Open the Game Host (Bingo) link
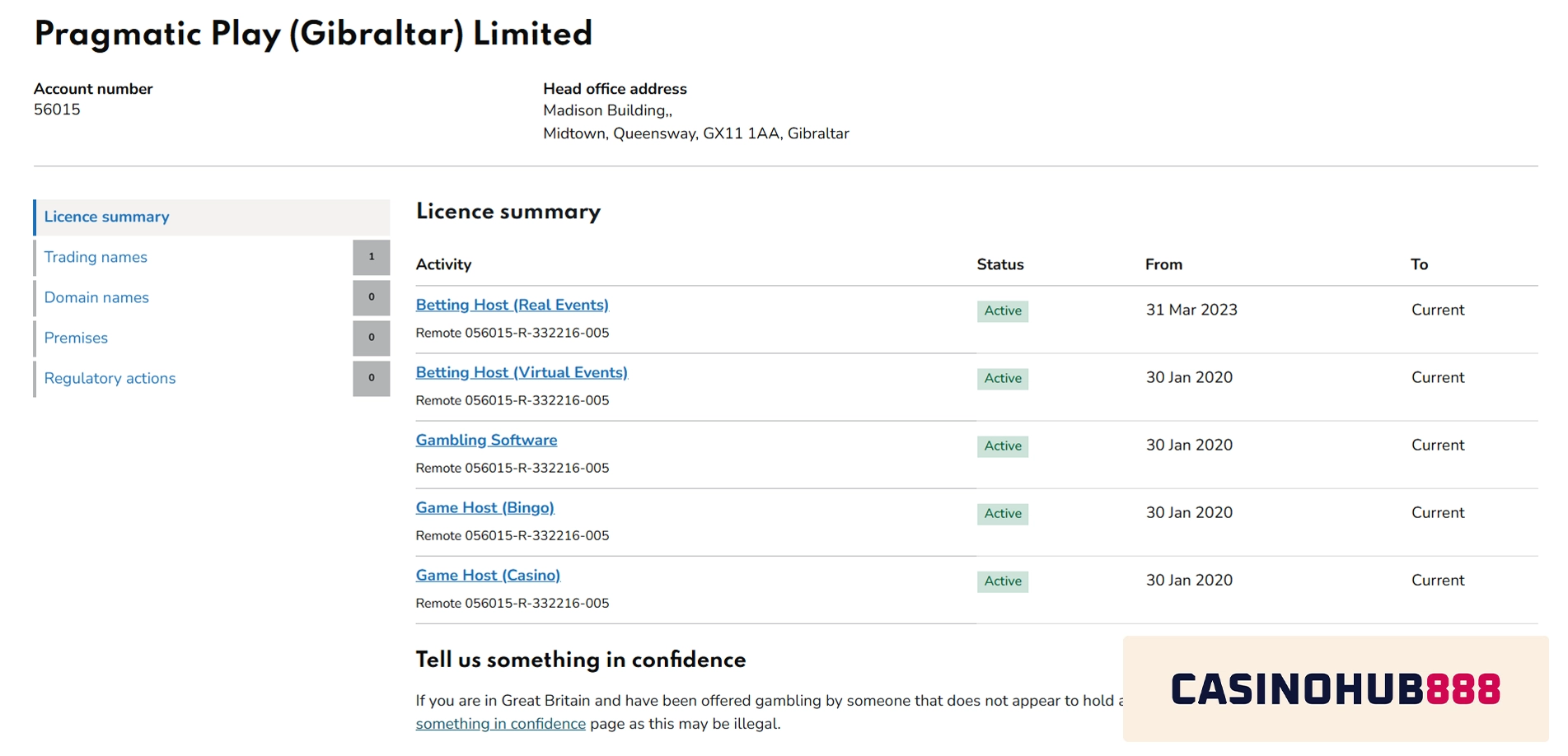This screenshot has height=756, width=1568. click(484, 507)
